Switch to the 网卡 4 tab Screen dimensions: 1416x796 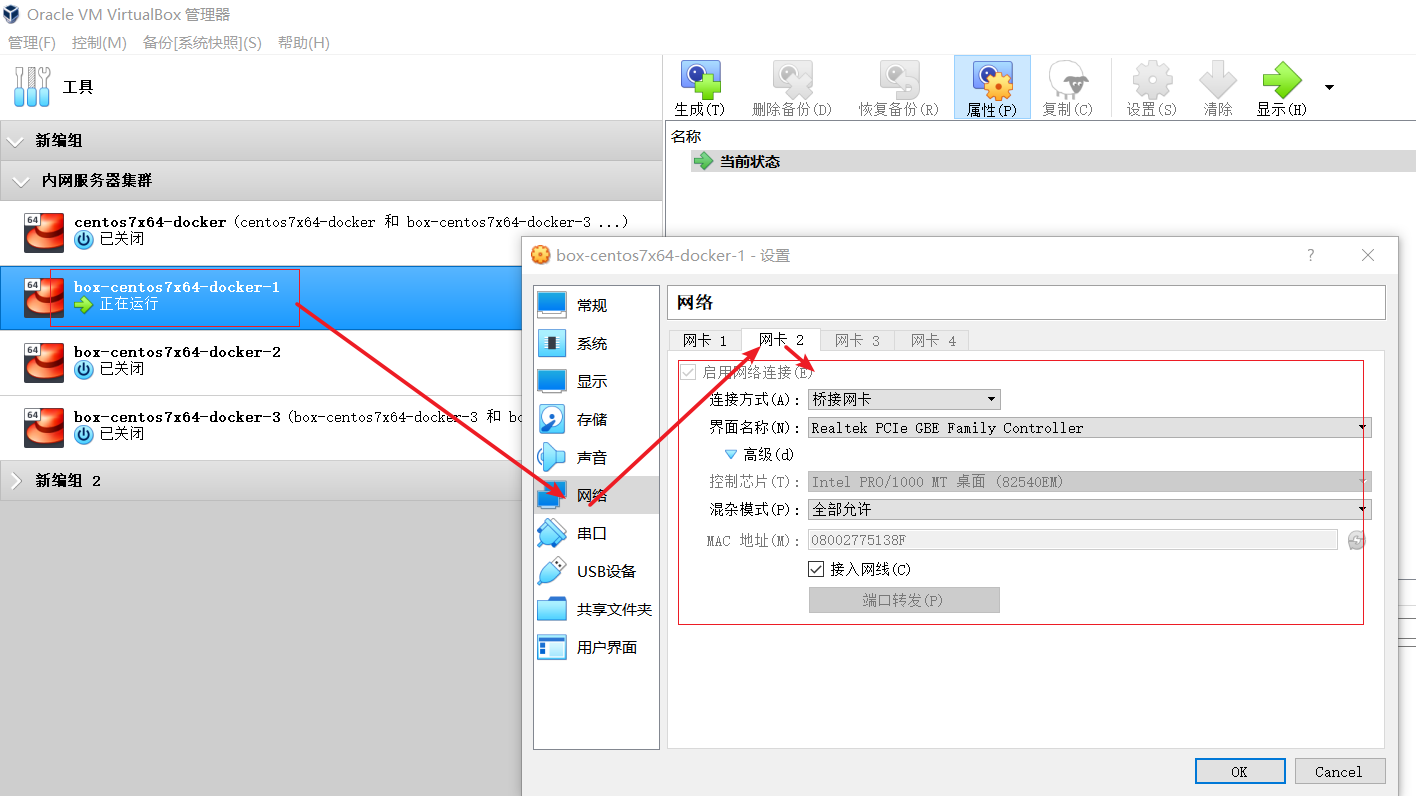(932, 340)
